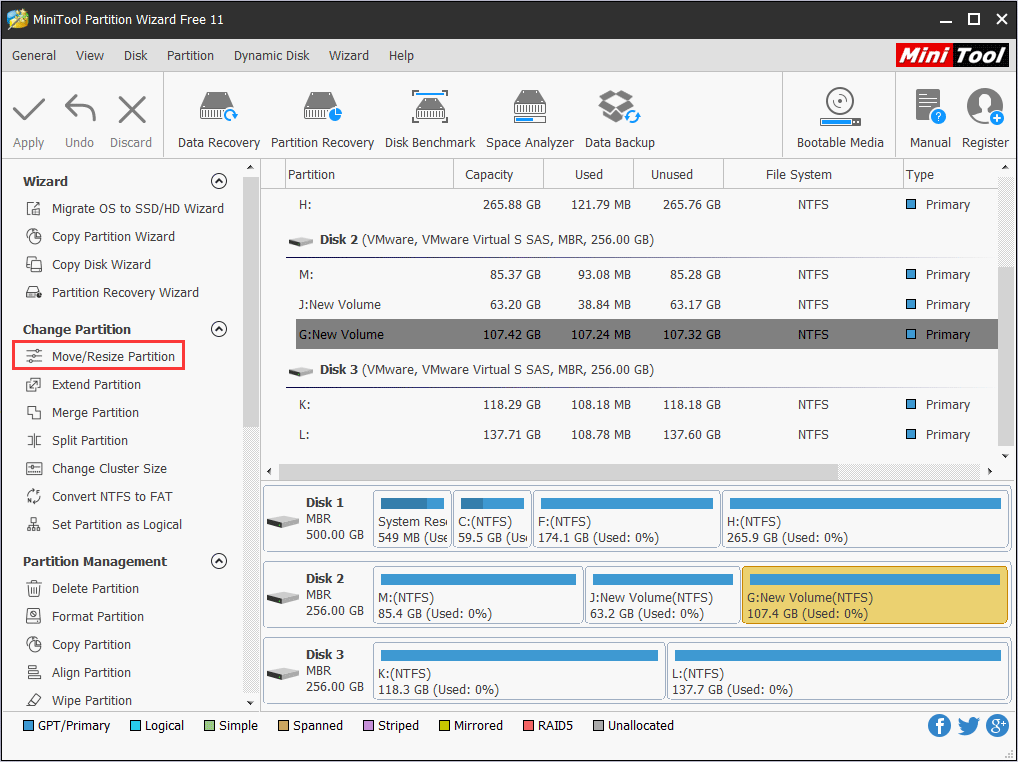The width and height of the screenshot is (1018, 762).
Task: Sort by the Used column header
Action: (x=588, y=175)
